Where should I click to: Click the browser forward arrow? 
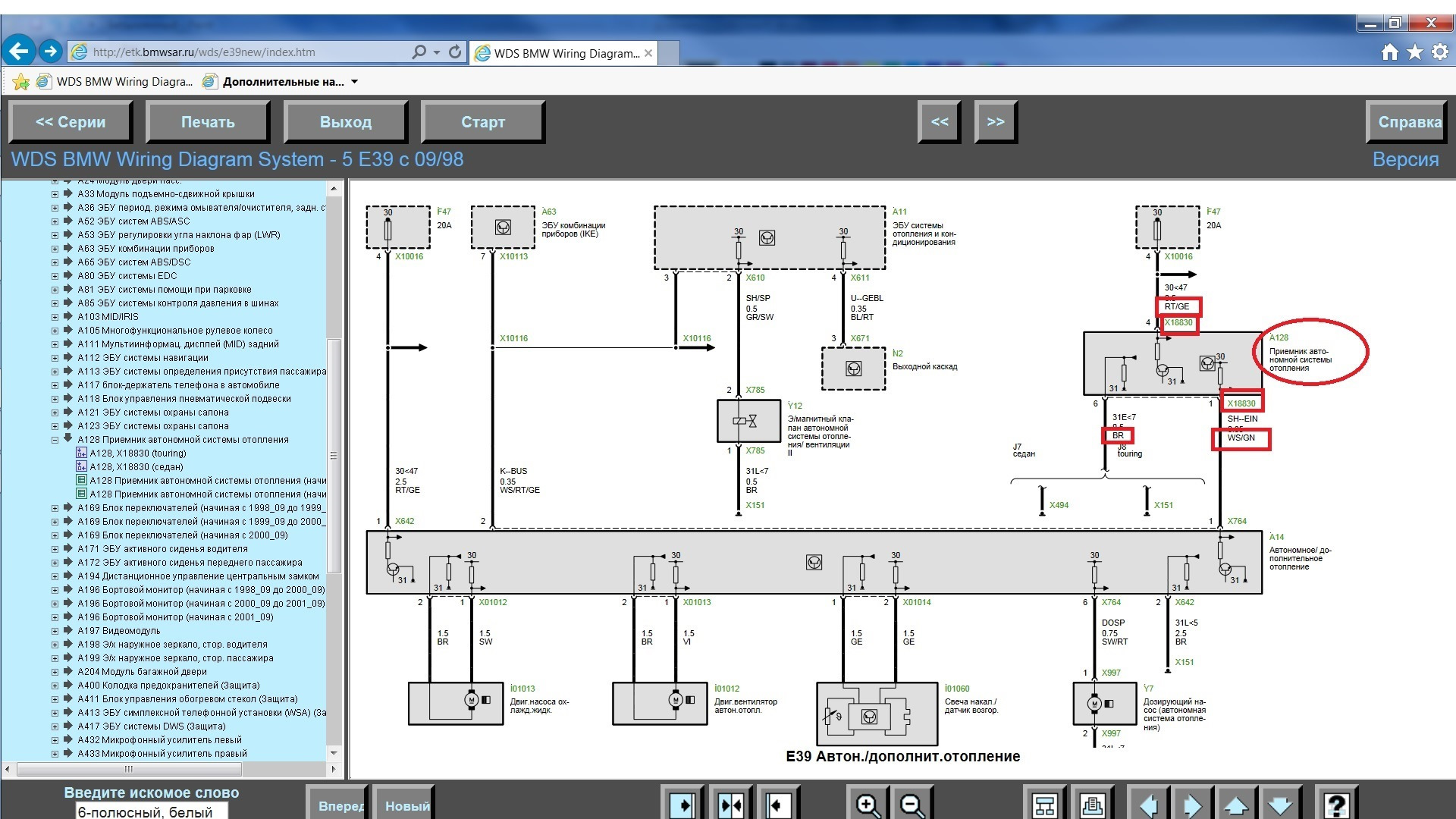(x=50, y=52)
